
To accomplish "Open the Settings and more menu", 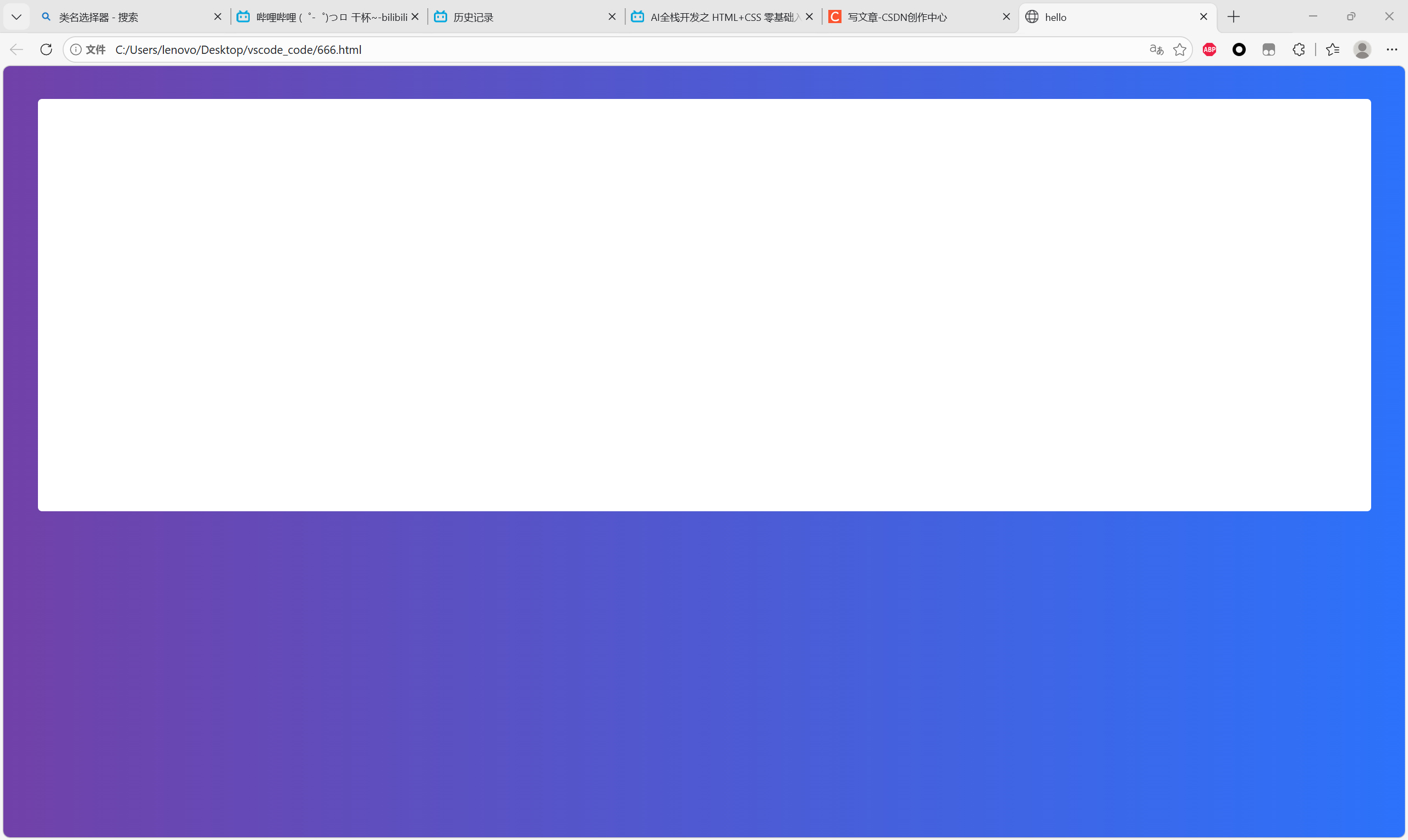I will tap(1391, 50).
